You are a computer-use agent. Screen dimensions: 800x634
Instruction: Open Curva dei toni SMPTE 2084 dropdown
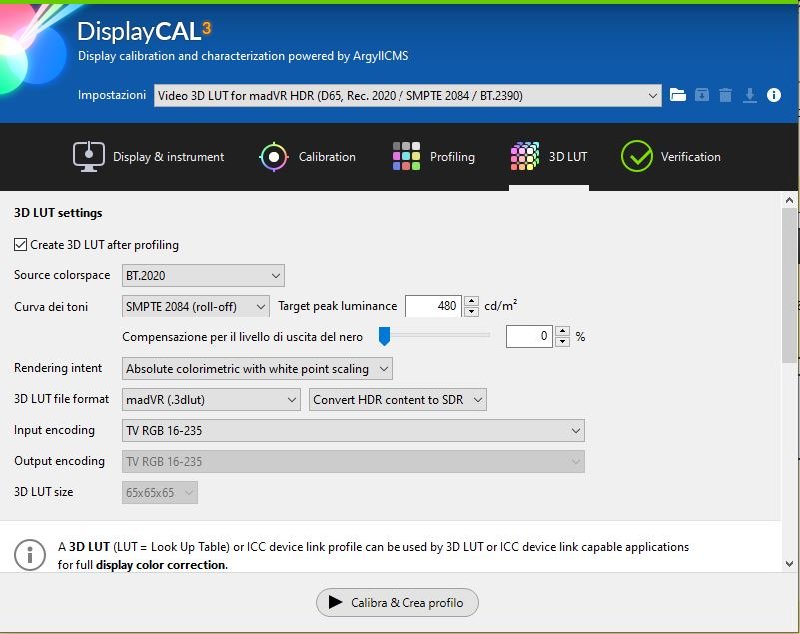click(x=196, y=307)
